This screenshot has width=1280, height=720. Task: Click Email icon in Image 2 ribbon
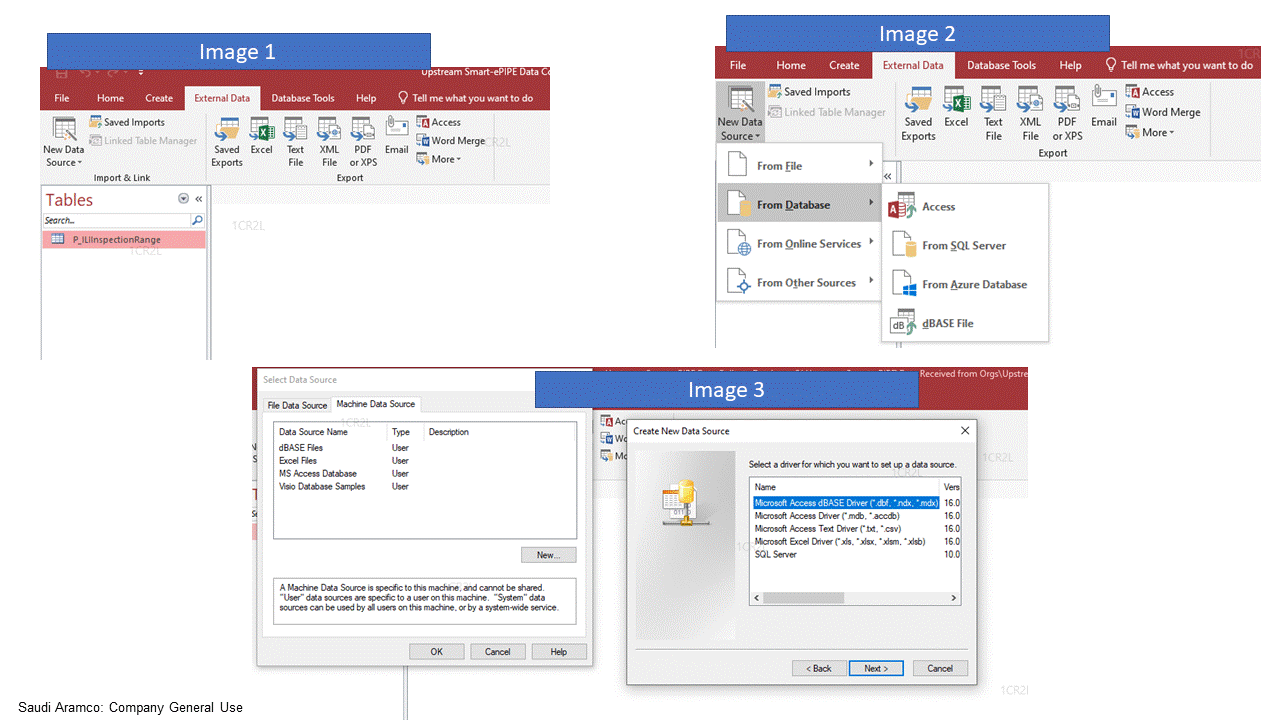(x=1104, y=108)
